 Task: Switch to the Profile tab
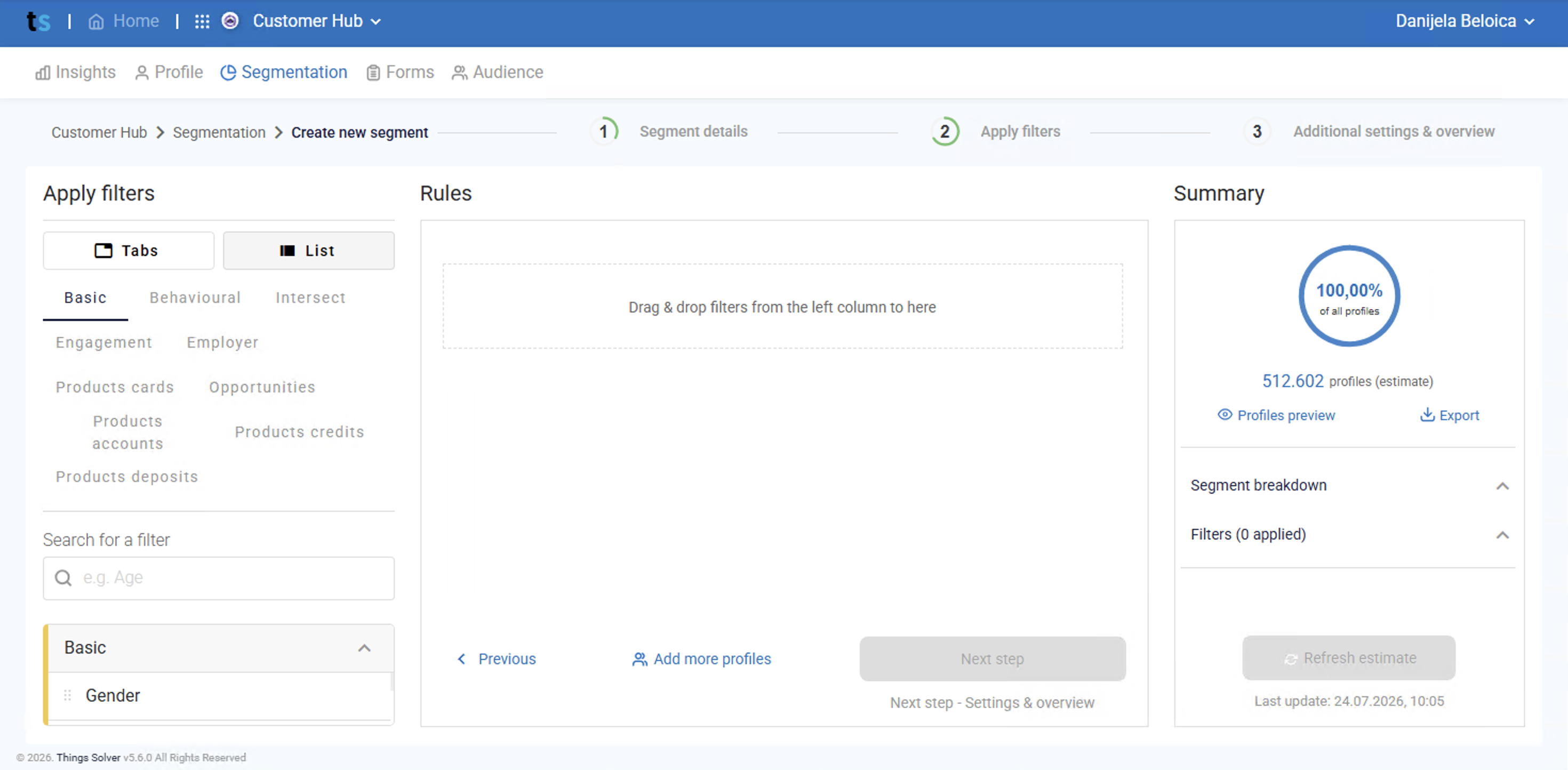pyautogui.click(x=169, y=73)
